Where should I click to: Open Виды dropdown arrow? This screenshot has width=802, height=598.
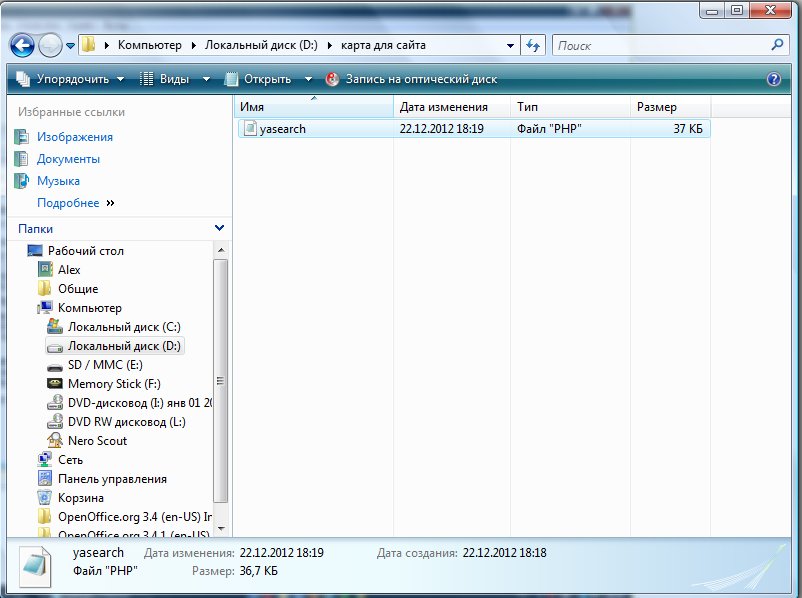[206, 79]
